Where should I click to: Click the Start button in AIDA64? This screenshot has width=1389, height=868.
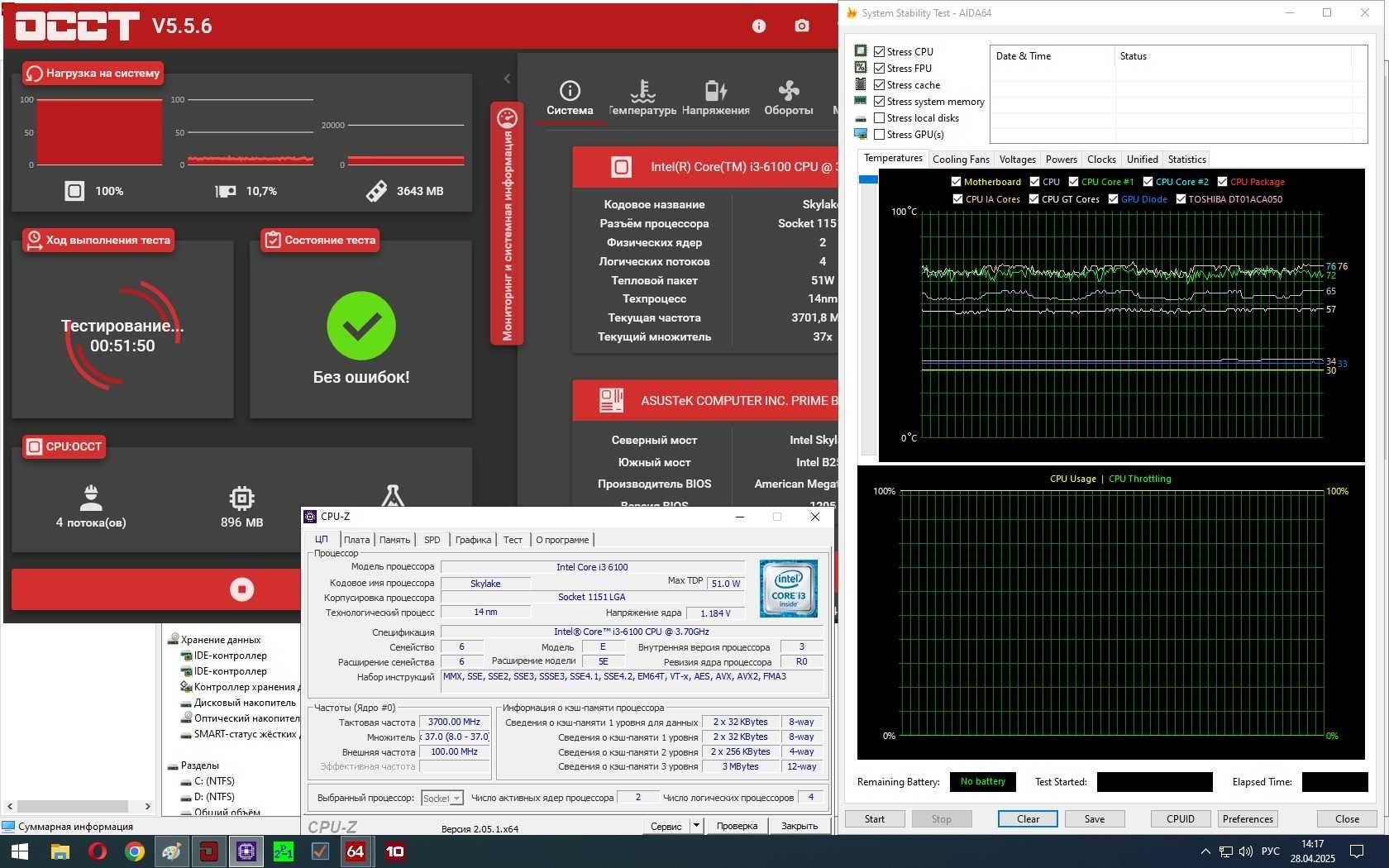874,818
